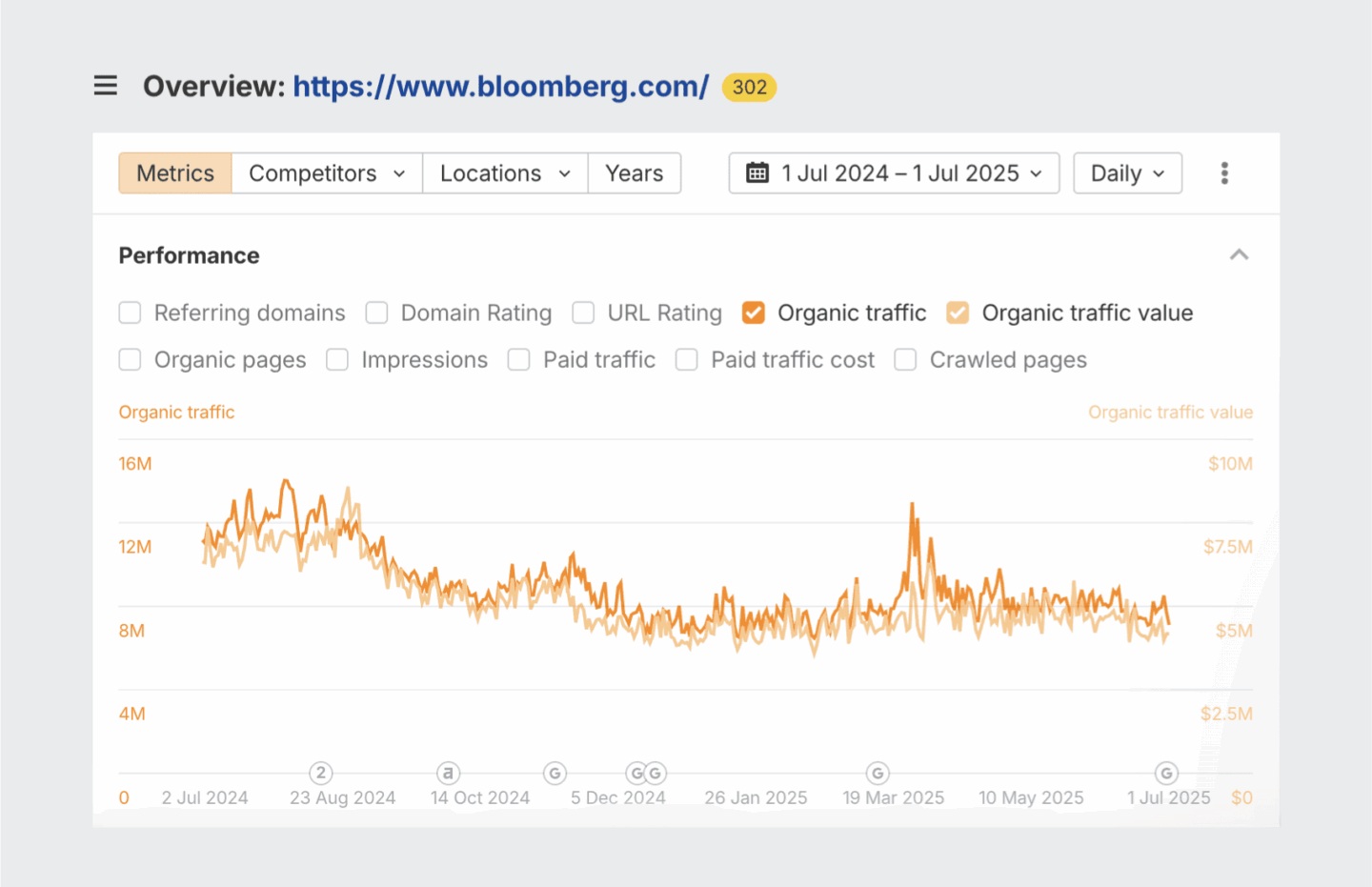This screenshot has height=887, width=1372.
Task: Select the Years tab
Action: tap(635, 173)
